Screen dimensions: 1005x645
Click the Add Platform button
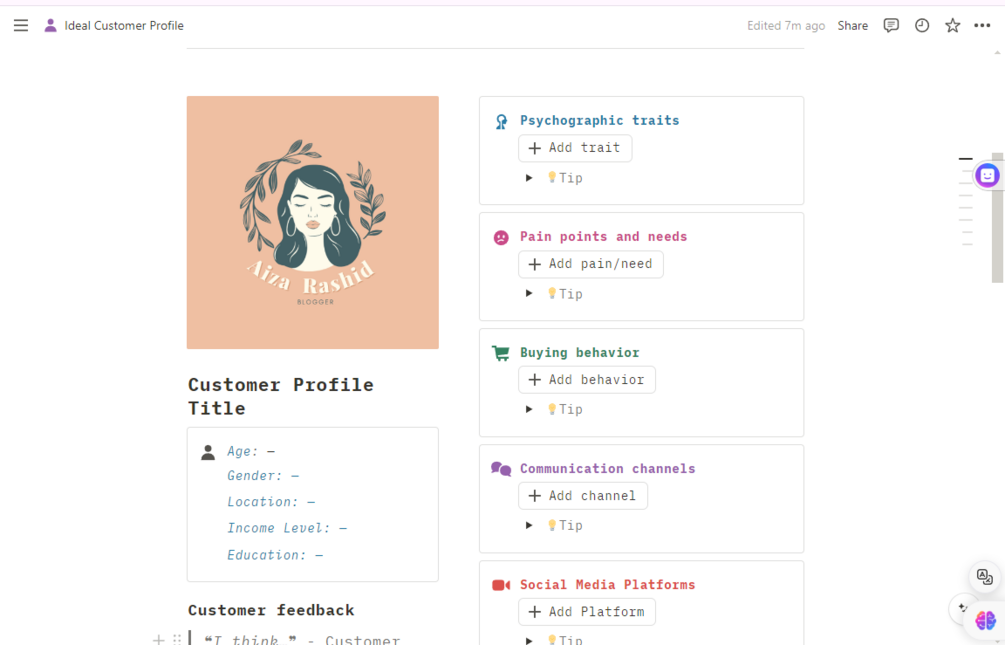pyautogui.click(x=587, y=612)
